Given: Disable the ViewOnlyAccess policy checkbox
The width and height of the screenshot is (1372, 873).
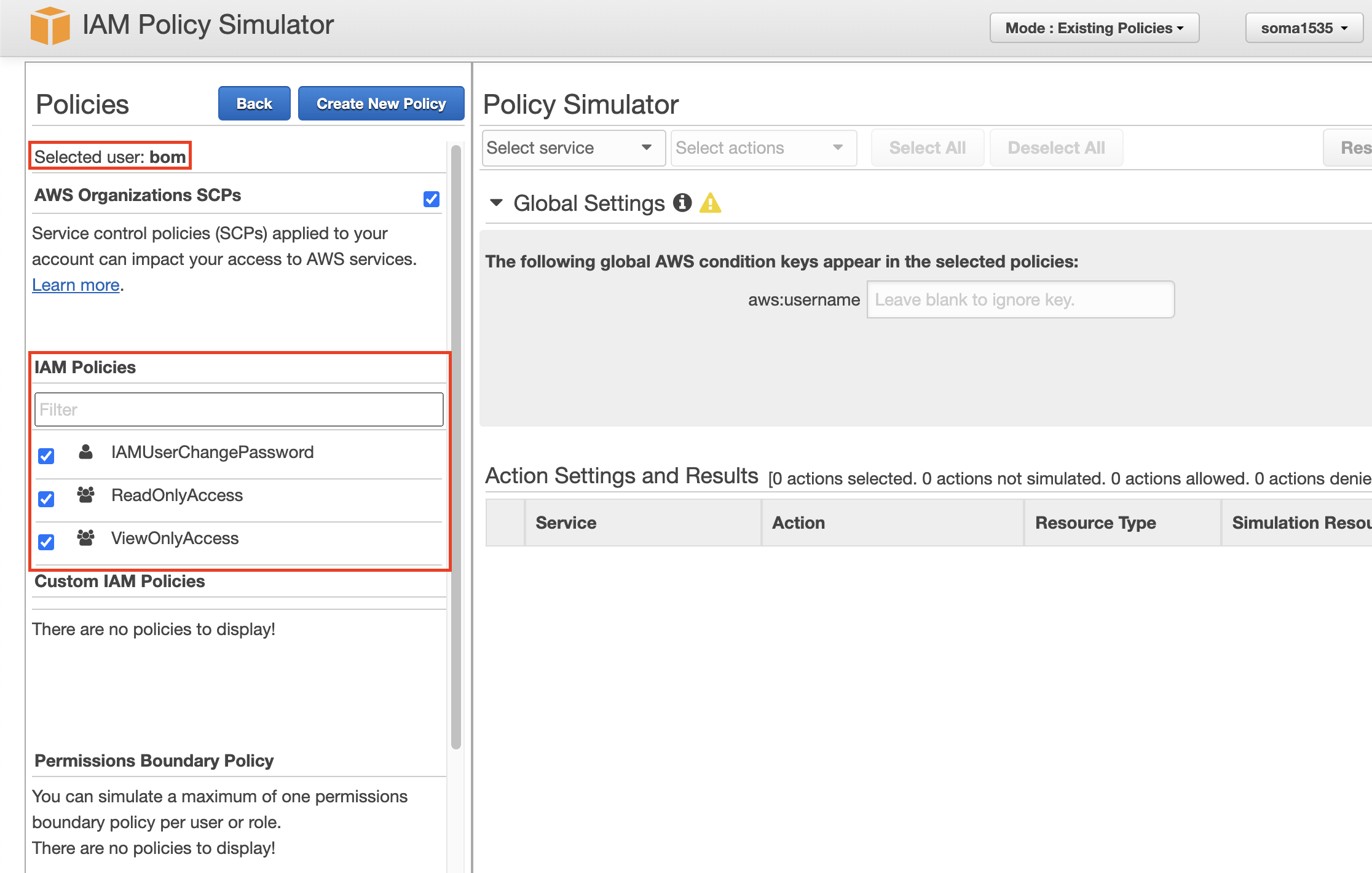Looking at the screenshot, I should pyautogui.click(x=46, y=542).
